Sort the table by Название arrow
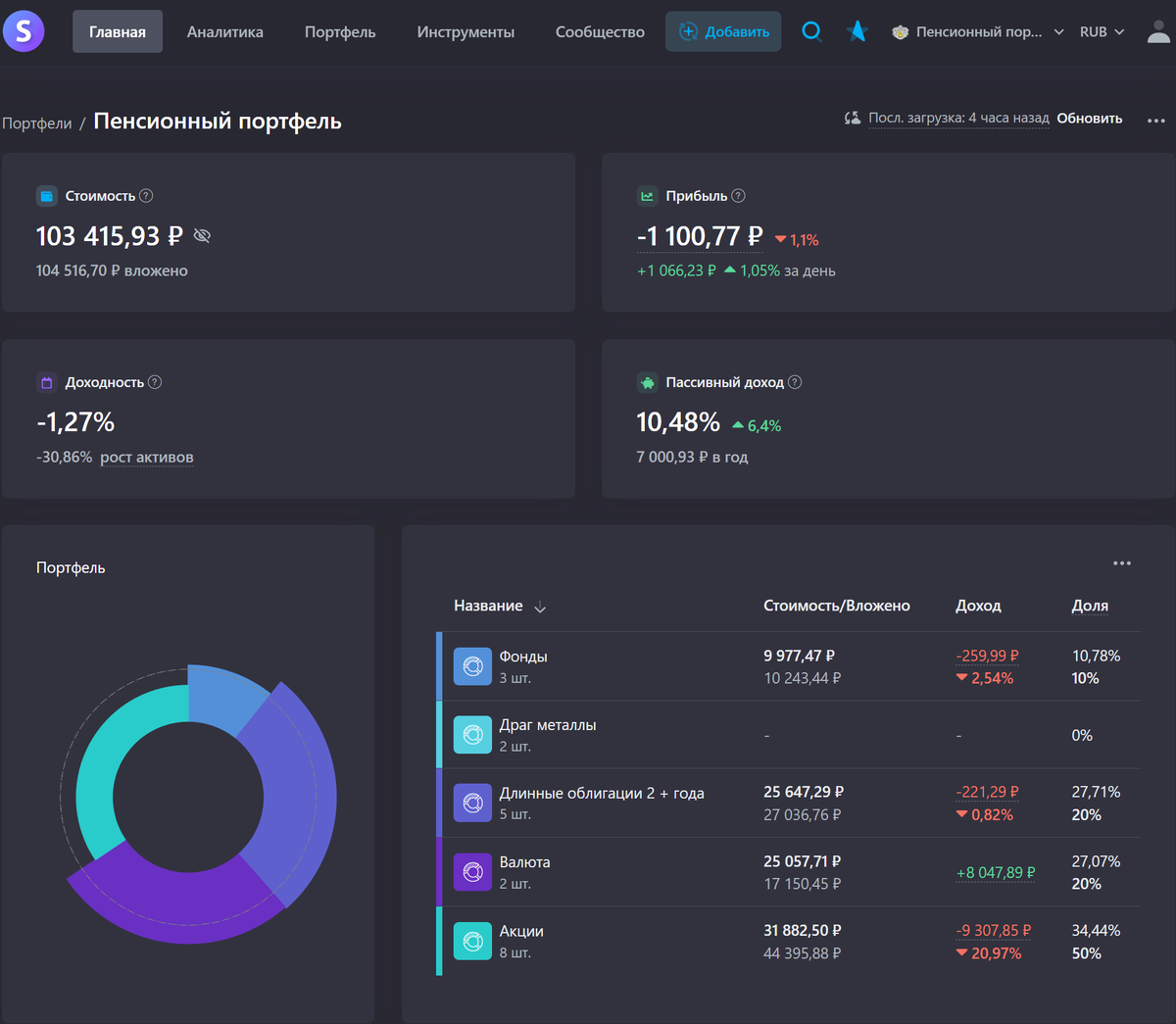This screenshot has width=1176, height=1024. click(x=540, y=608)
